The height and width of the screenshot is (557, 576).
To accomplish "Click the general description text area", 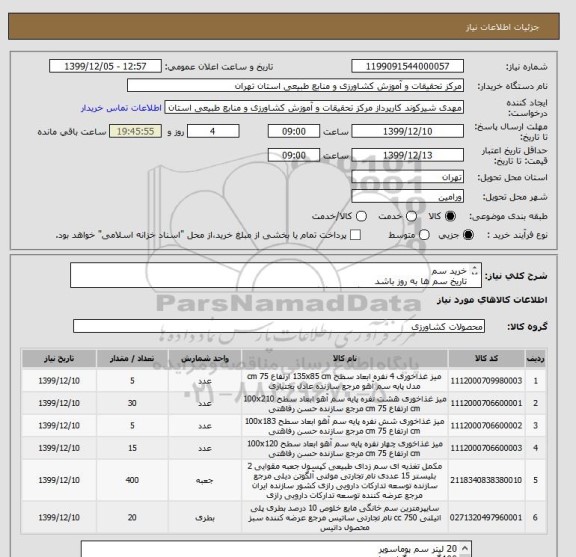I will tap(276, 275).
